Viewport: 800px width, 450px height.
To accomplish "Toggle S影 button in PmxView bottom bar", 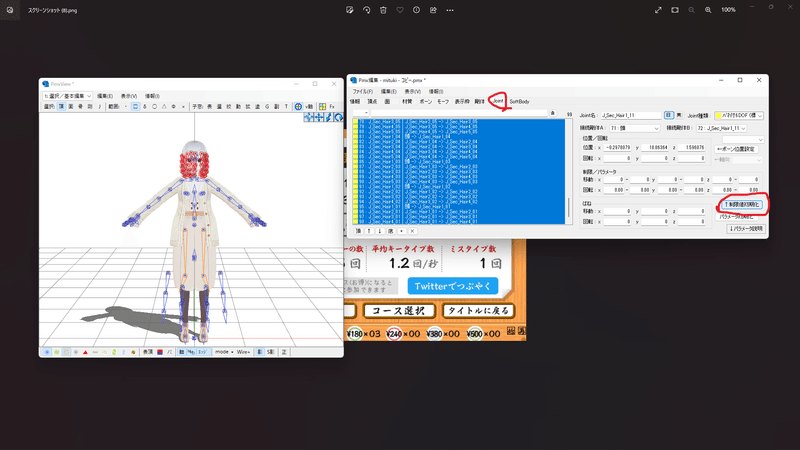I will click(x=271, y=352).
